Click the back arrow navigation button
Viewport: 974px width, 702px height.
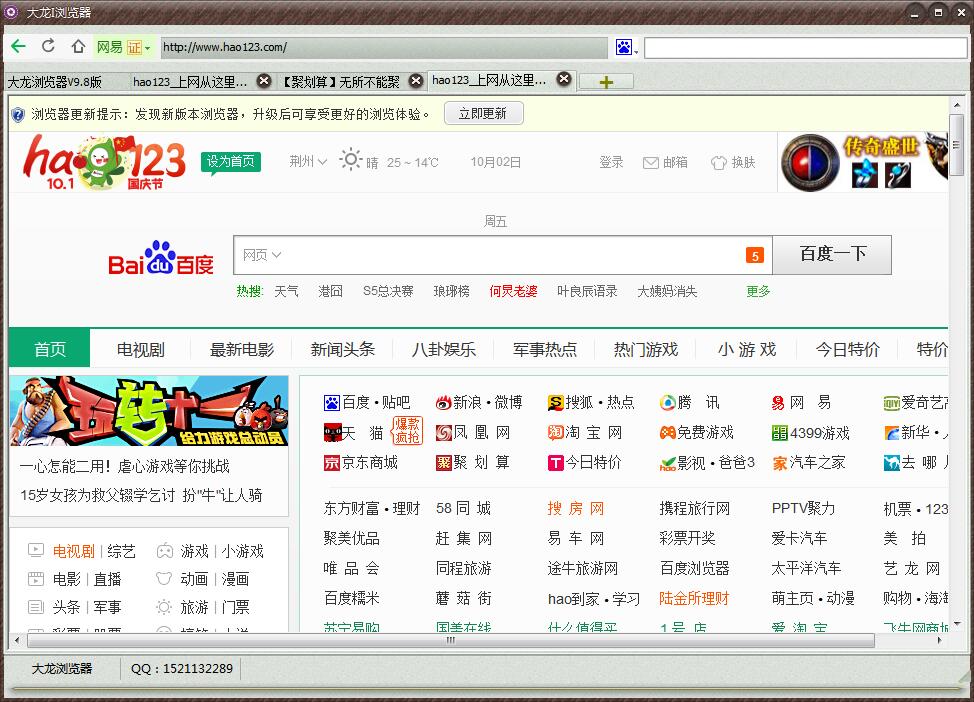click(18, 46)
